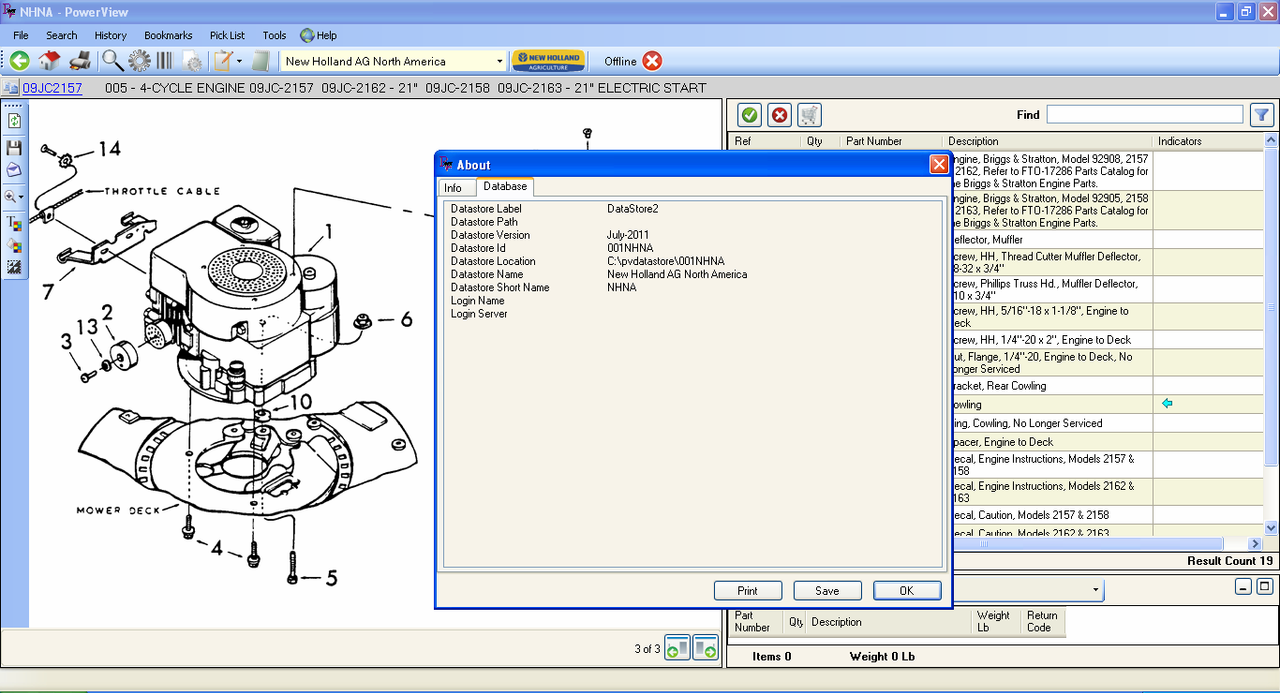The image size is (1280, 693).
Task: Click the document-with-gear toolbar icon
Action: (192, 62)
